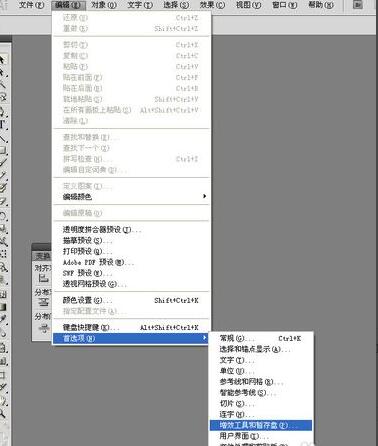
Task: Click the 'Shift+Ctrl+K' shortcut beside 颜色设置
Action: [x=176, y=301]
